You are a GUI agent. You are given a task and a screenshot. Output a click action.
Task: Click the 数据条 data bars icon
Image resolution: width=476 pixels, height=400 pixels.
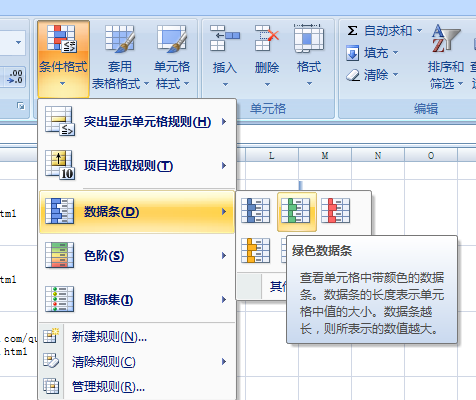[x=60, y=211]
